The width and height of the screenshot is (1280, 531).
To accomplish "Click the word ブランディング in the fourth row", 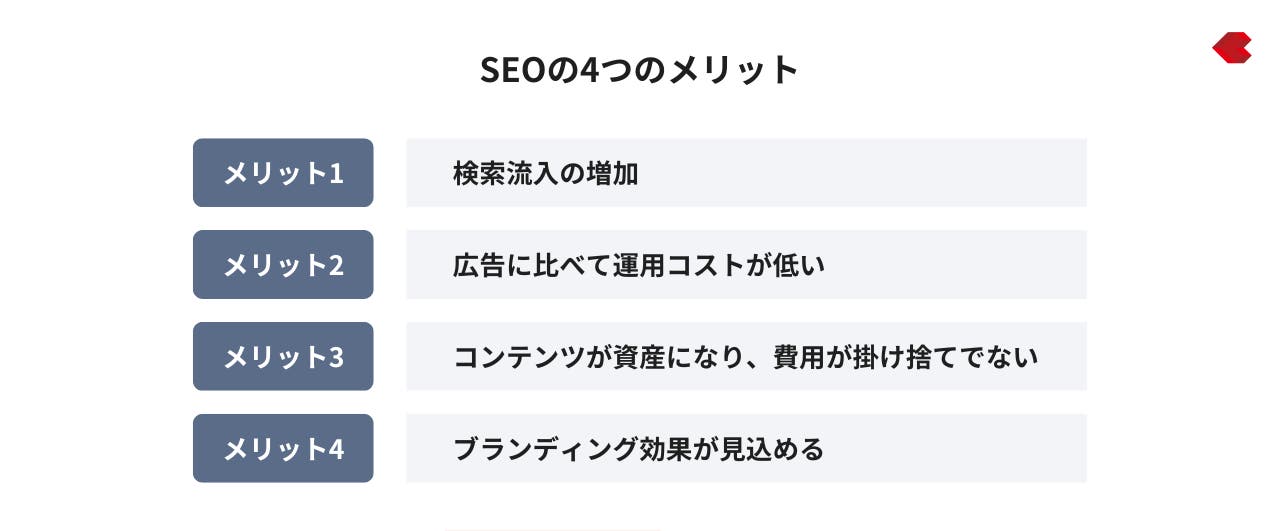I will 544,449.
